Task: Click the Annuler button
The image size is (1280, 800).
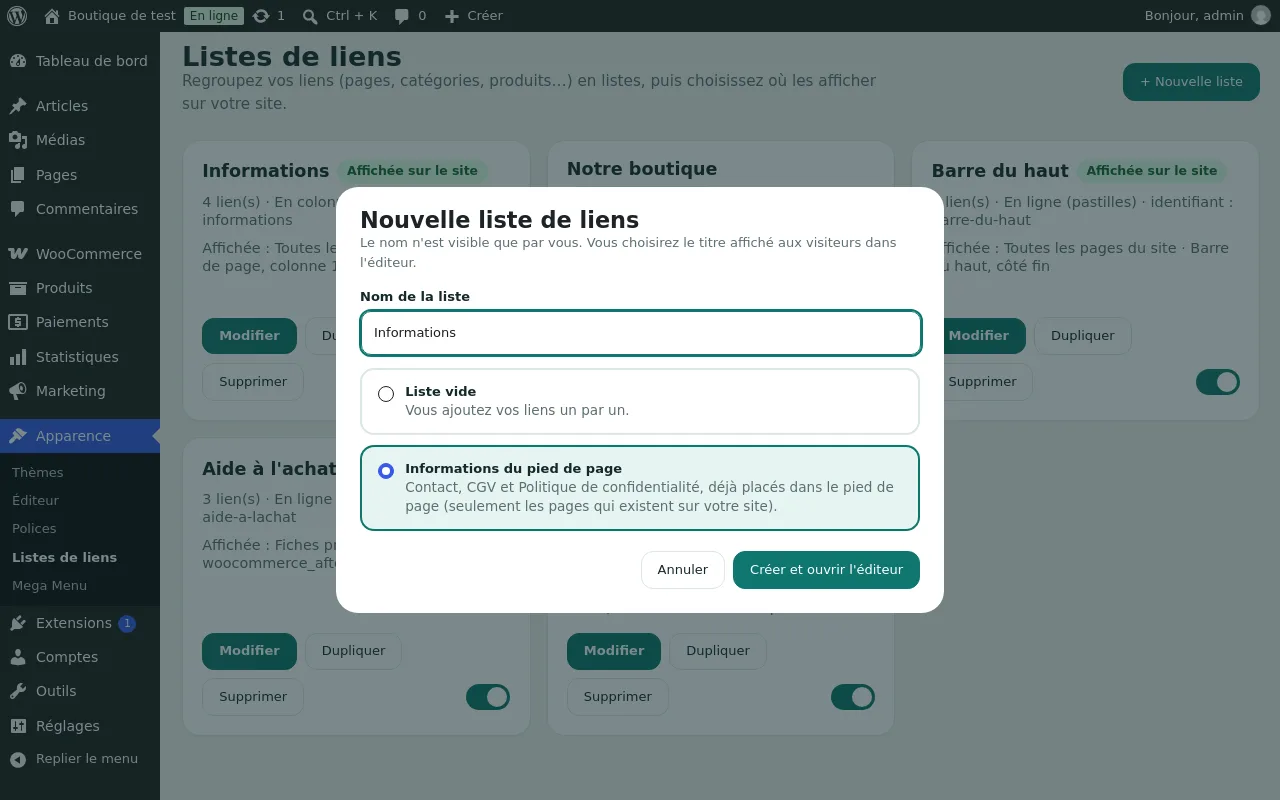Action: coord(683,570)
